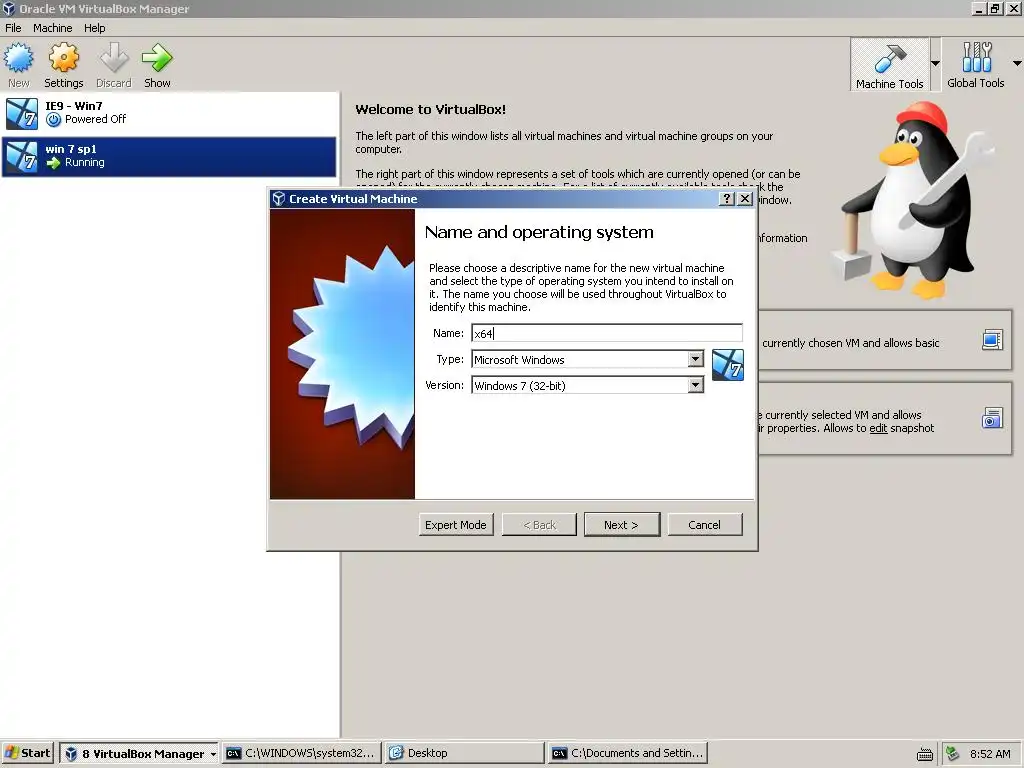Open the Machine menu

(x=52, y=28)
